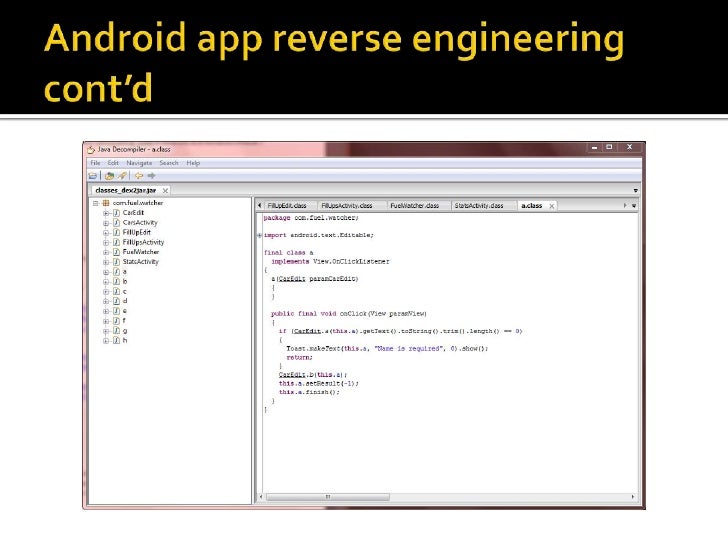
Task: Open the File menu
Action: tap(95, 163)
